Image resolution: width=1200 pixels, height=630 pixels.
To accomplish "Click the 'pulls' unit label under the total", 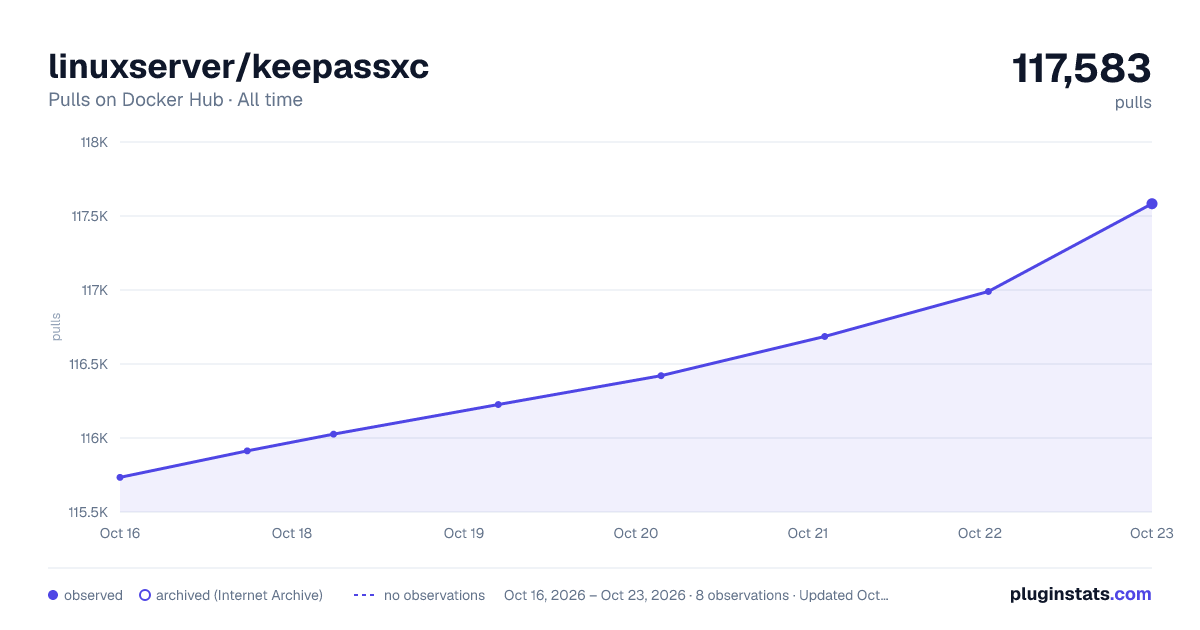I will click(1133, 103).
